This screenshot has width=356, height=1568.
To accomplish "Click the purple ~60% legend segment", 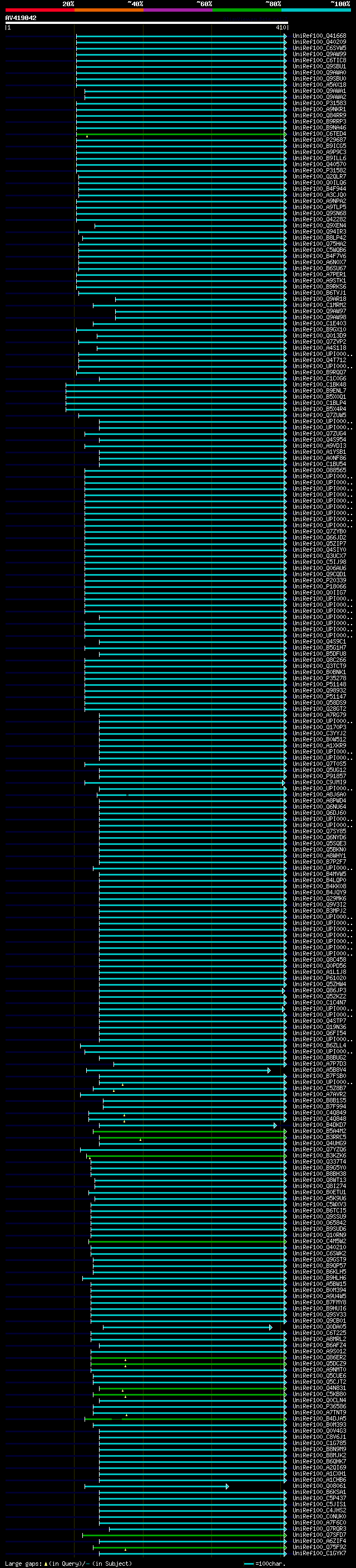I will (177, 10).
